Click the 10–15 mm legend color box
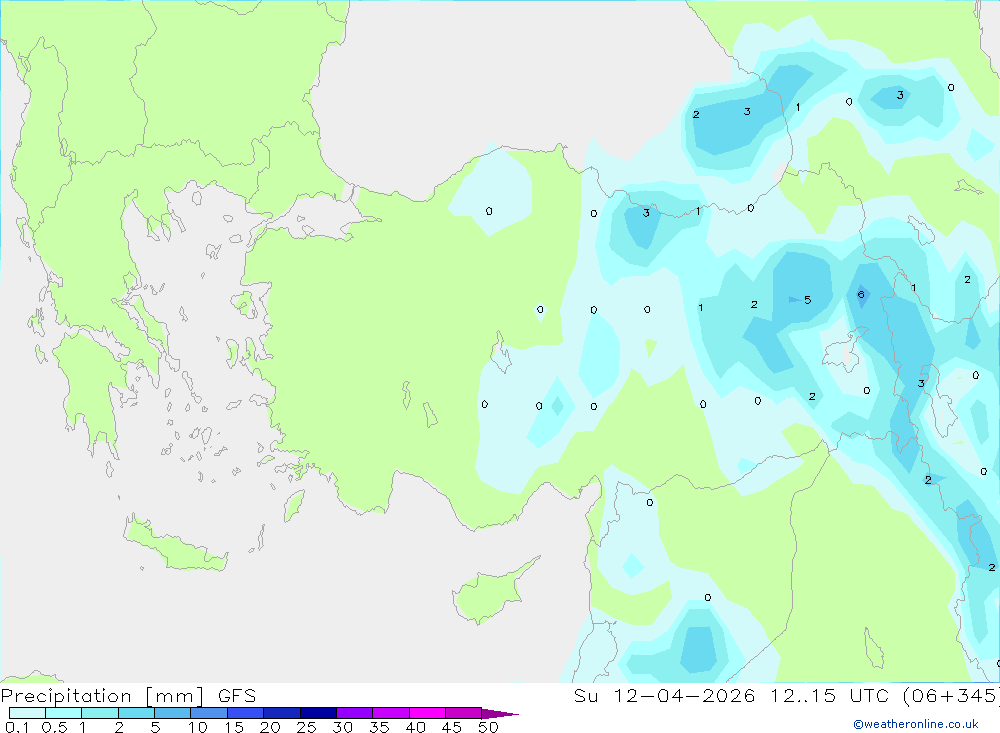 (x=209, y=713)
